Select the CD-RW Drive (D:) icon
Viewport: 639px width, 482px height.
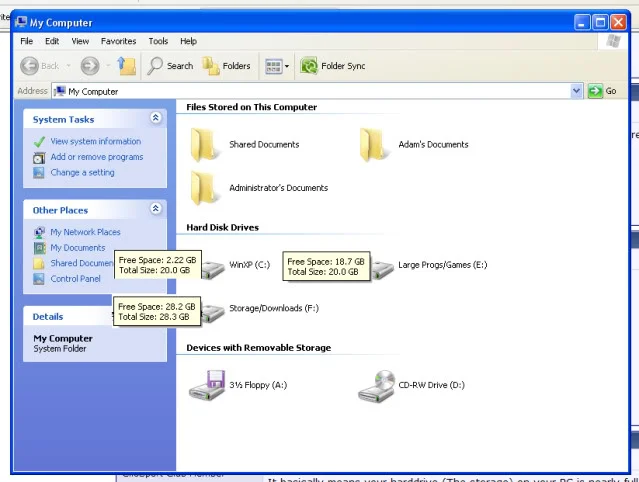(377, 386)
